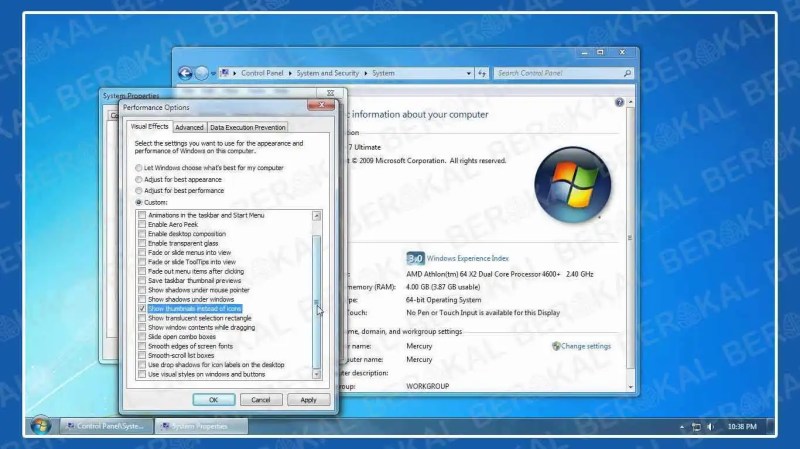Open the recent pages dropdown arrow
The height and width of the screenshot is (449, 800).
tap(213, 73)
